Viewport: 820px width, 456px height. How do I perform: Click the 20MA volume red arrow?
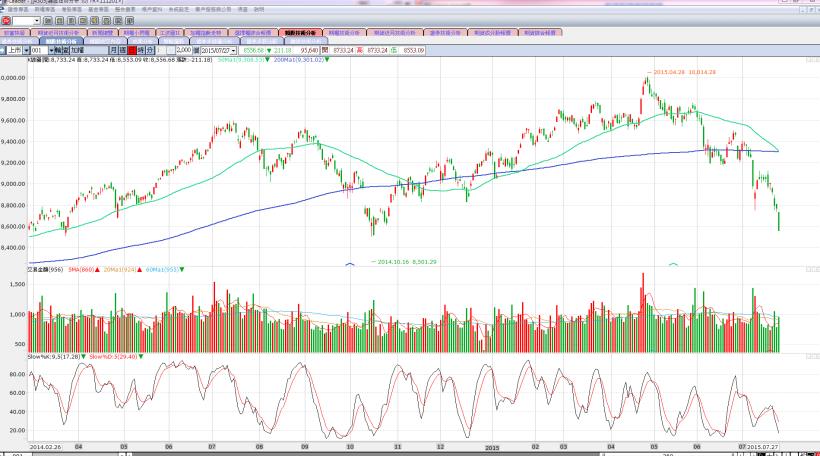tap(138, 269)
